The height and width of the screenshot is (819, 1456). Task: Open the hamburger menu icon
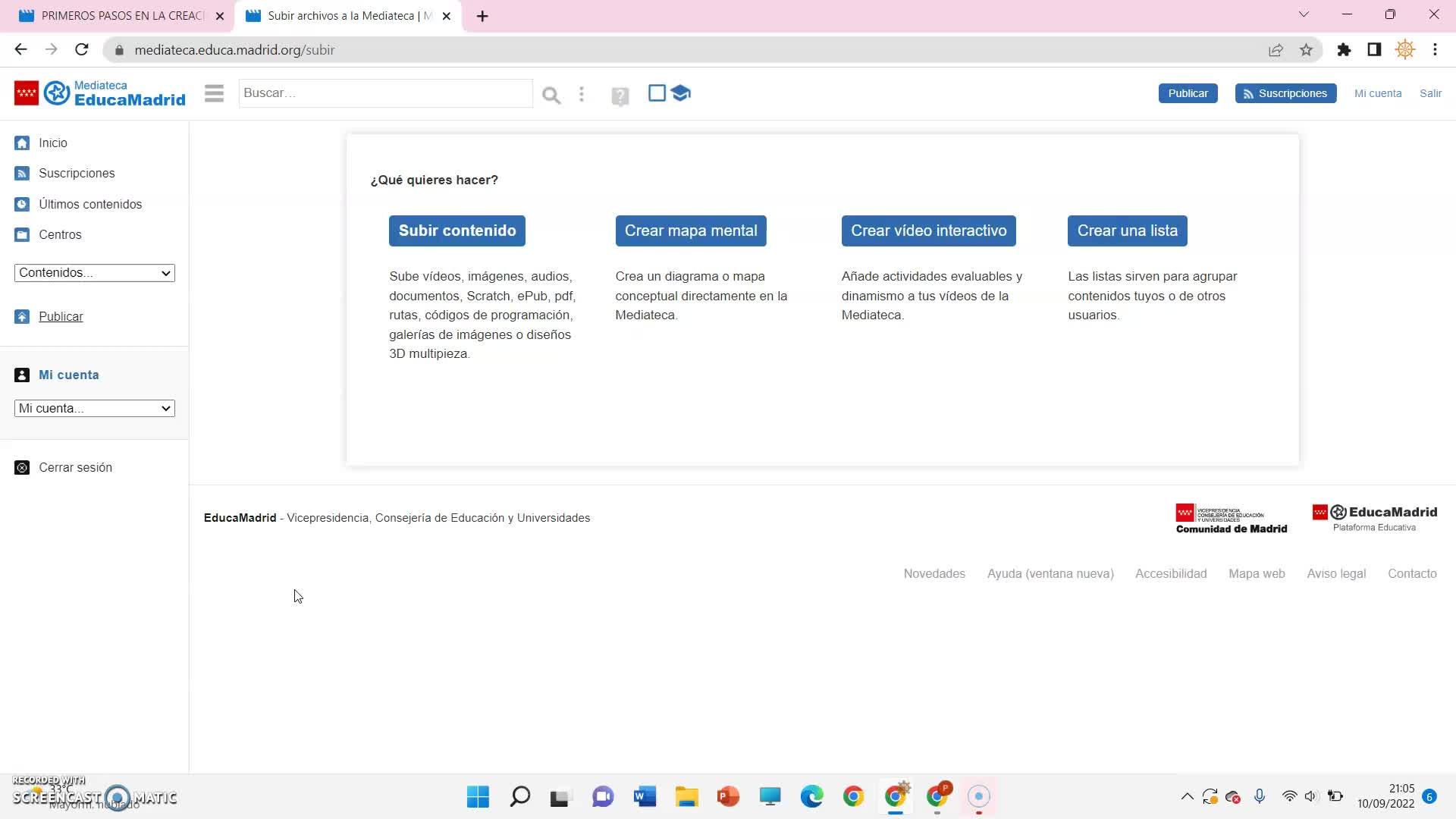214,93
